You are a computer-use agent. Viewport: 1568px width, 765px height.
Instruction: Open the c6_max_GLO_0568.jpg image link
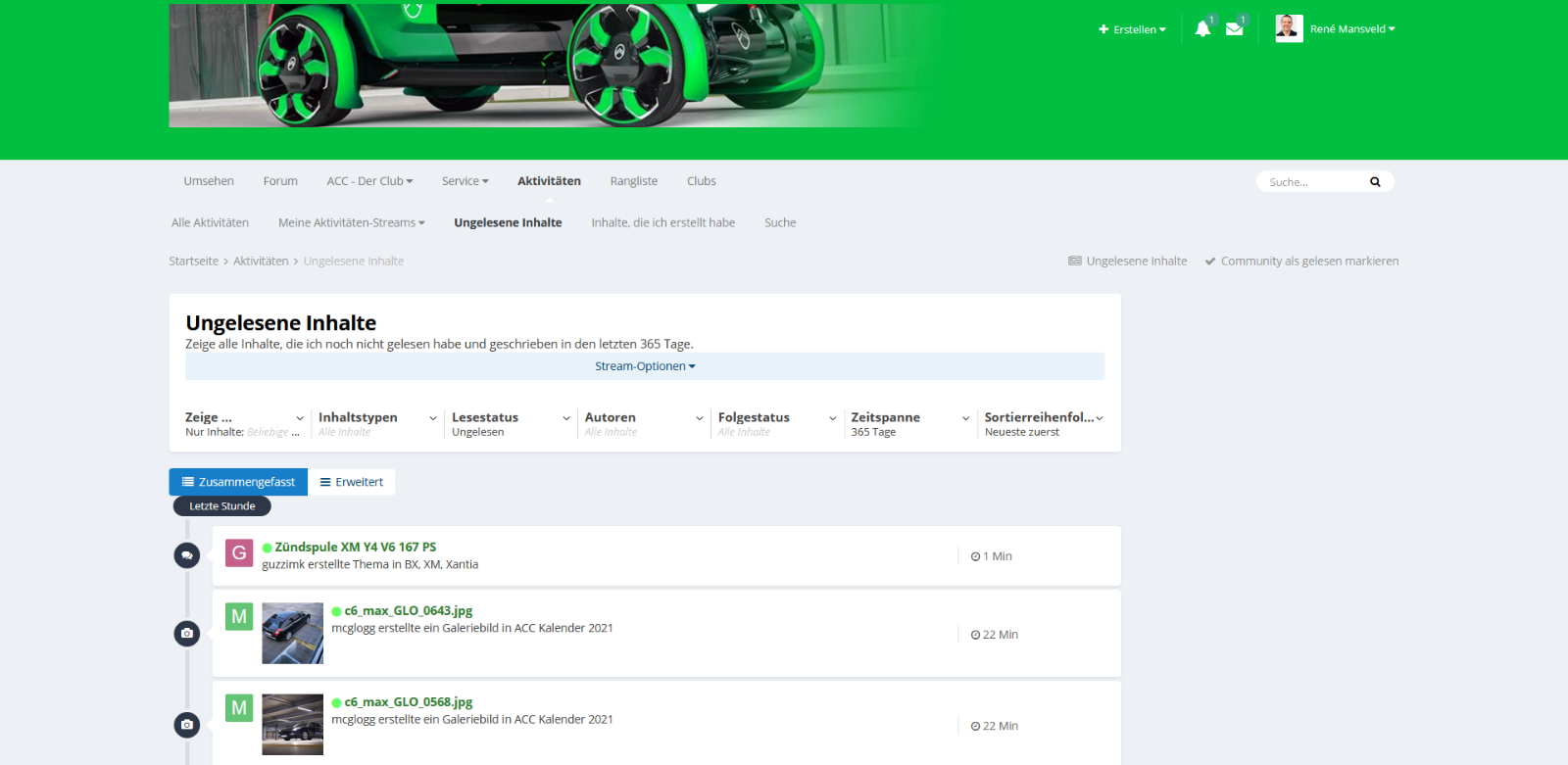pyautogui.click(x=409, y=703)
